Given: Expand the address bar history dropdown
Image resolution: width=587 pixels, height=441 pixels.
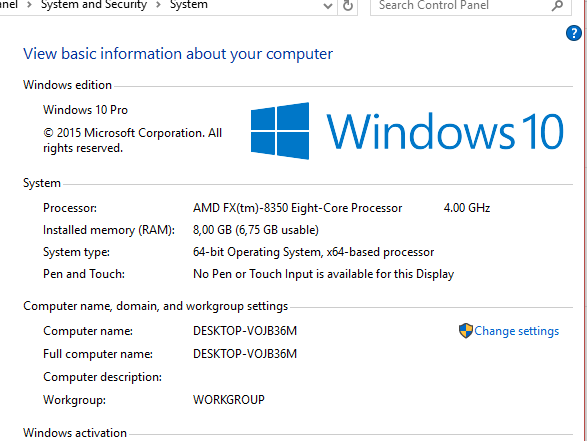Looking at the screenshot, I should pyautogui.click(x=328, y=6).
